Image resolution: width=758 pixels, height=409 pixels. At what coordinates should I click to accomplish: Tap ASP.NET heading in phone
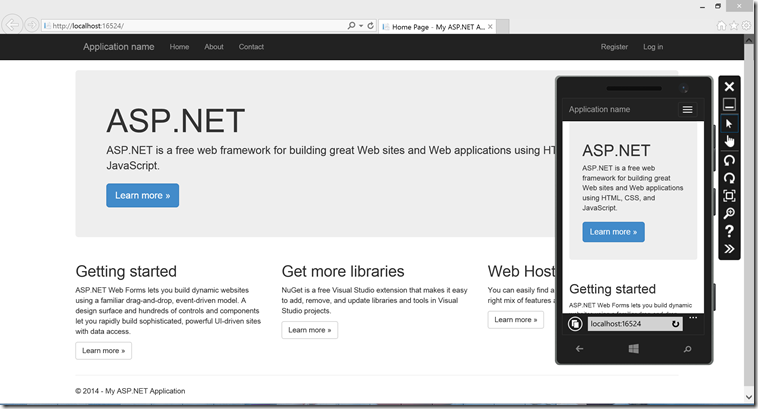pyautogui.click(x=616, y=150)
